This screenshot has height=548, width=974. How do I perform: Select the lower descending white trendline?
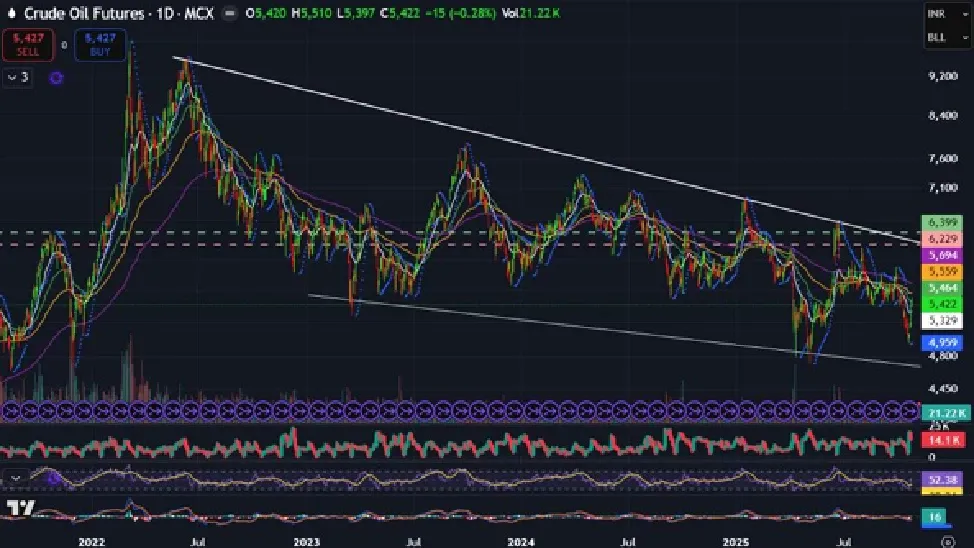(615, 331)
